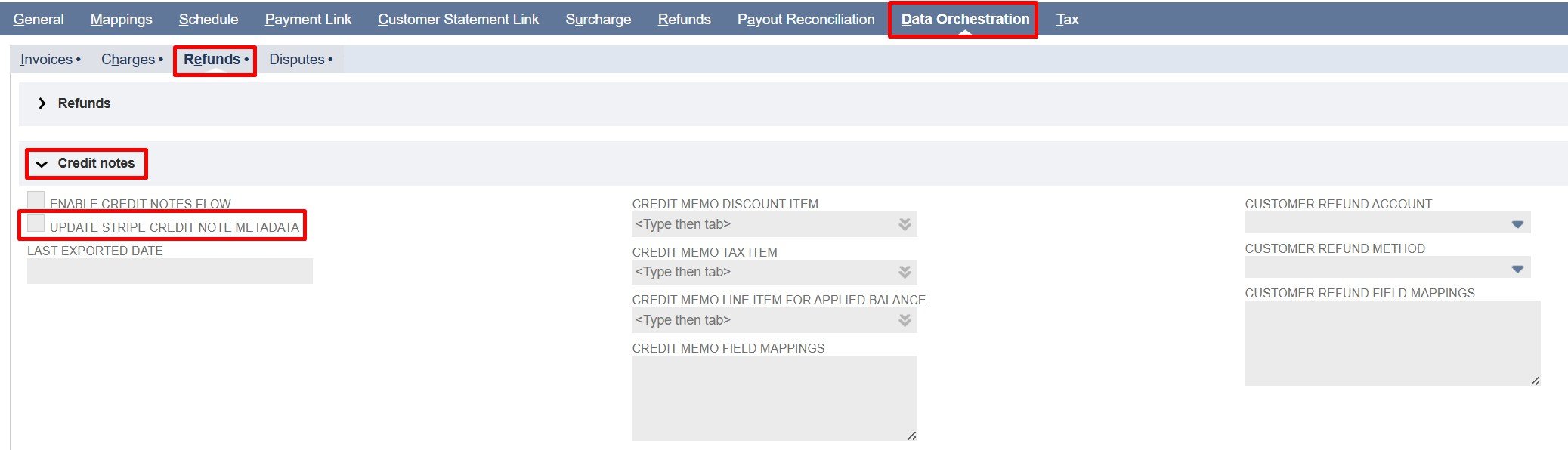Enable the Credit Notes Flow checkbox
The image size is (1568, 450).
pos(36,200)
